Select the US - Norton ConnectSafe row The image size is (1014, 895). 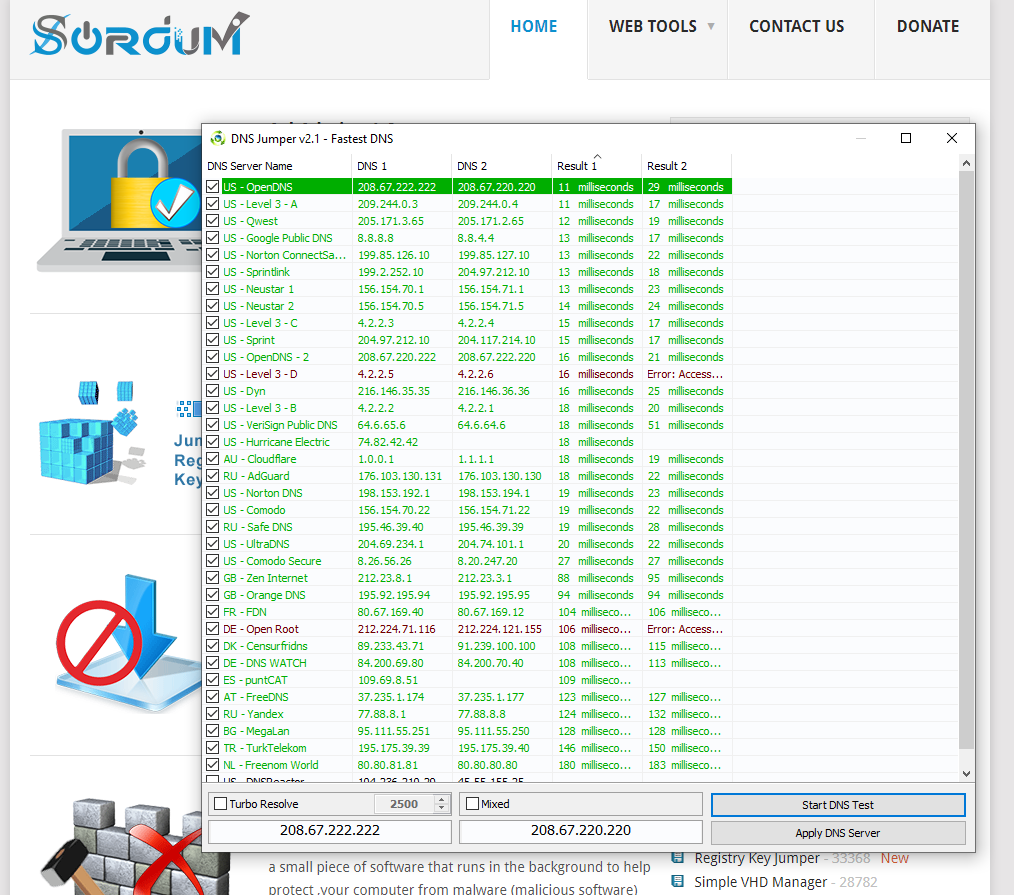tap(469, 255)
